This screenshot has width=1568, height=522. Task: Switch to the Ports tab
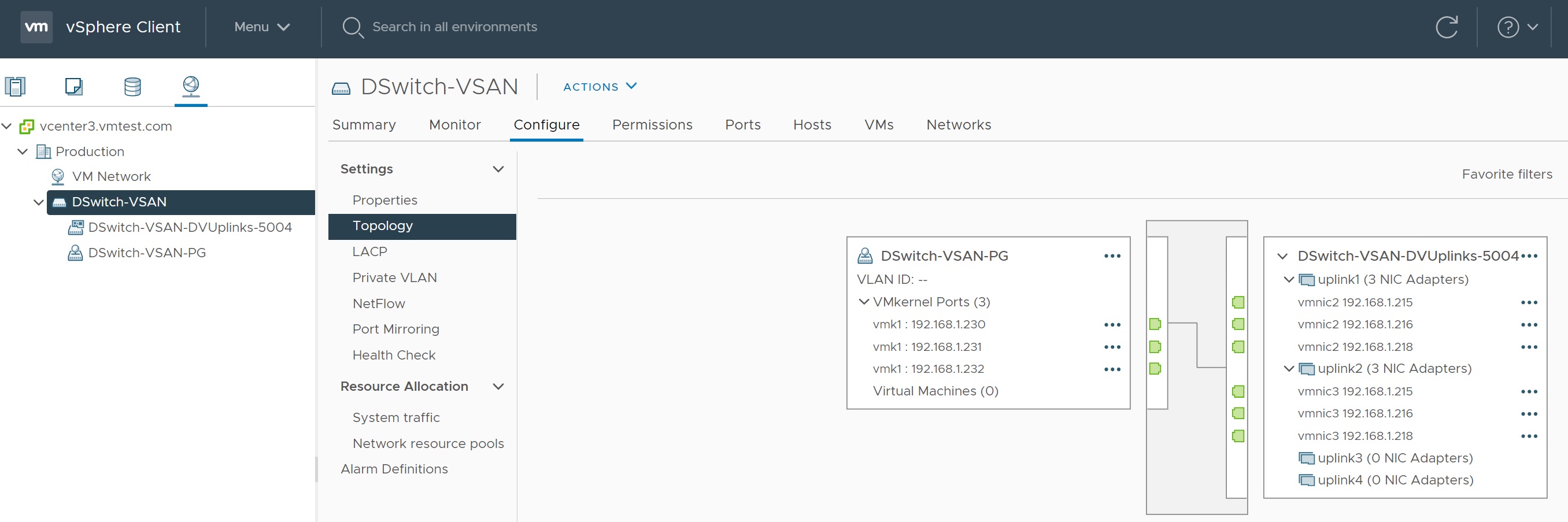pyautogui.click(x=742, y=125)
